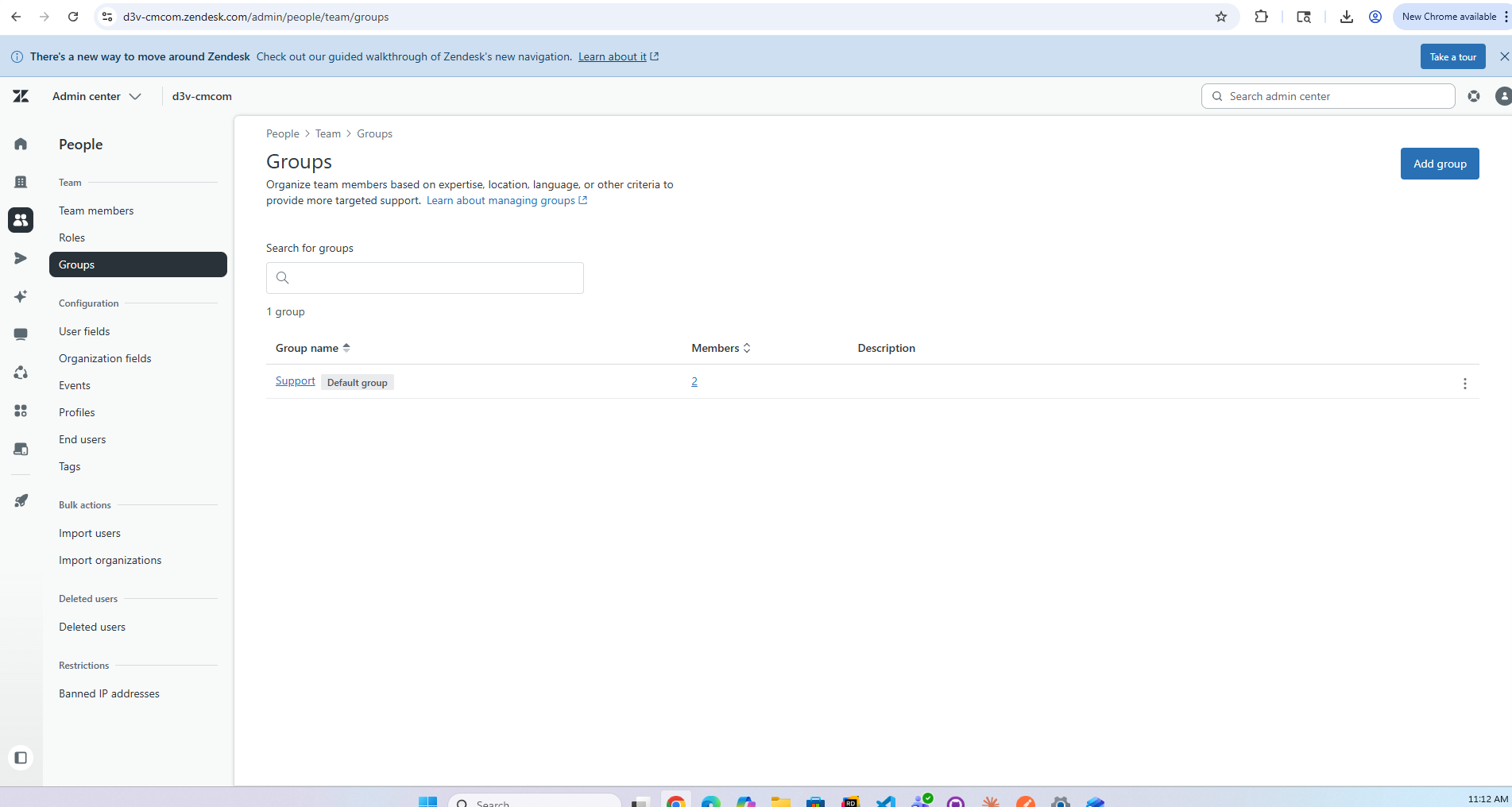Sort groups by Group name column

(x=313, y=348)
